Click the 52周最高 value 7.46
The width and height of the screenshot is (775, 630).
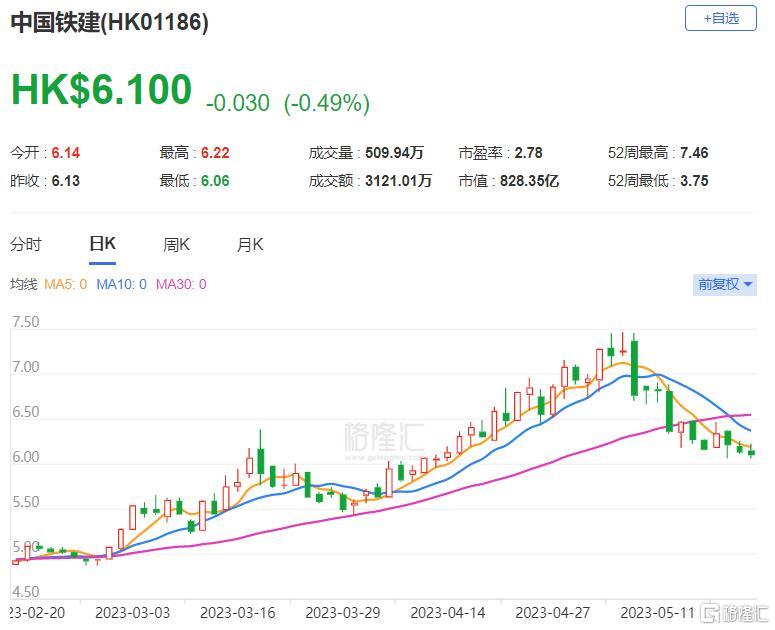pyautogui.click(x=694, y=153)
